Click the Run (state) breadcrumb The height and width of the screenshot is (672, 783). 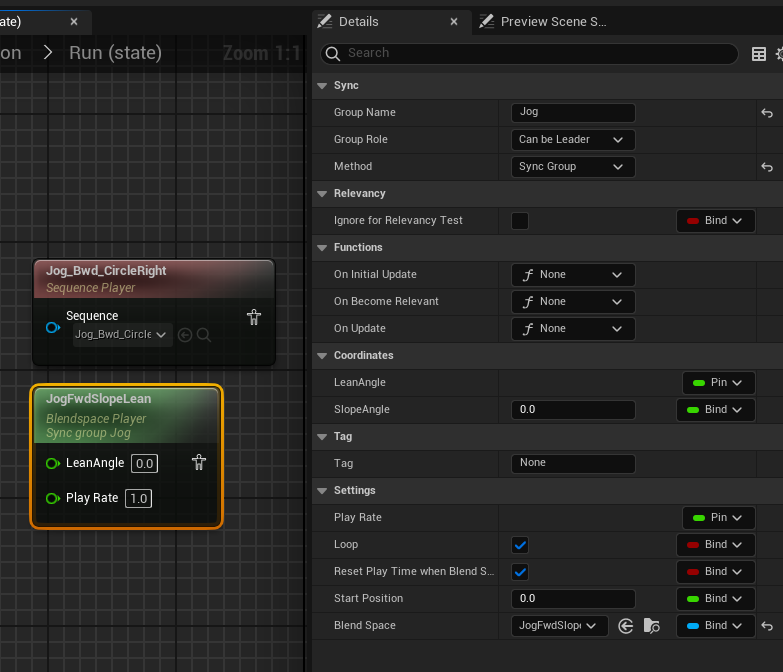pos(115,53)
